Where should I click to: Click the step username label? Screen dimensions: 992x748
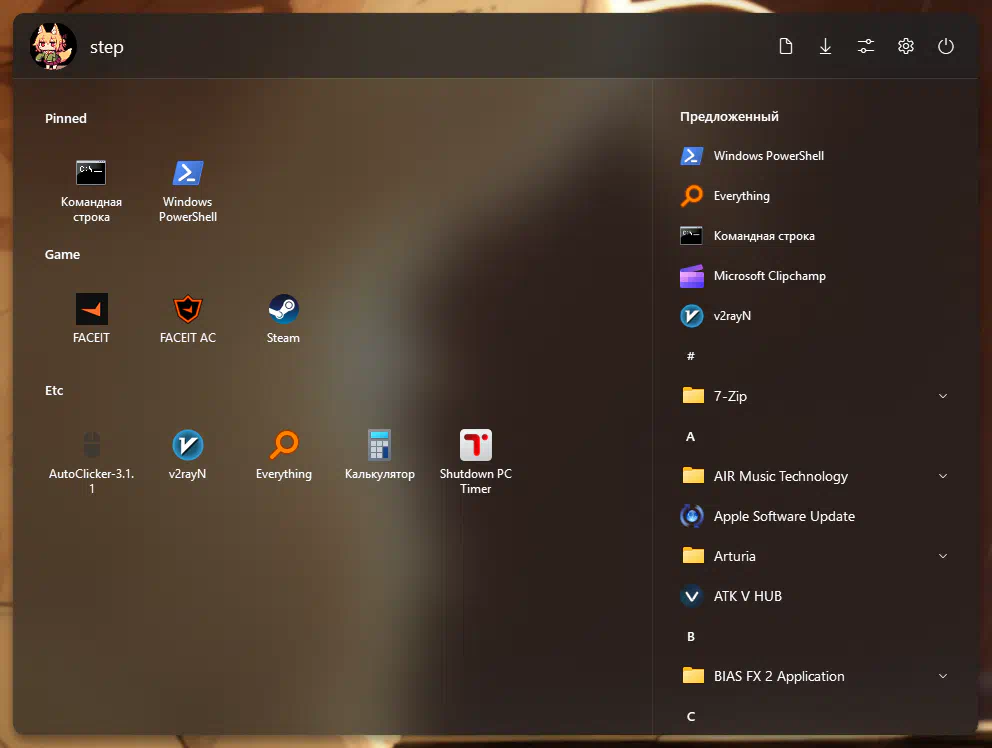[x=106, y=47]
